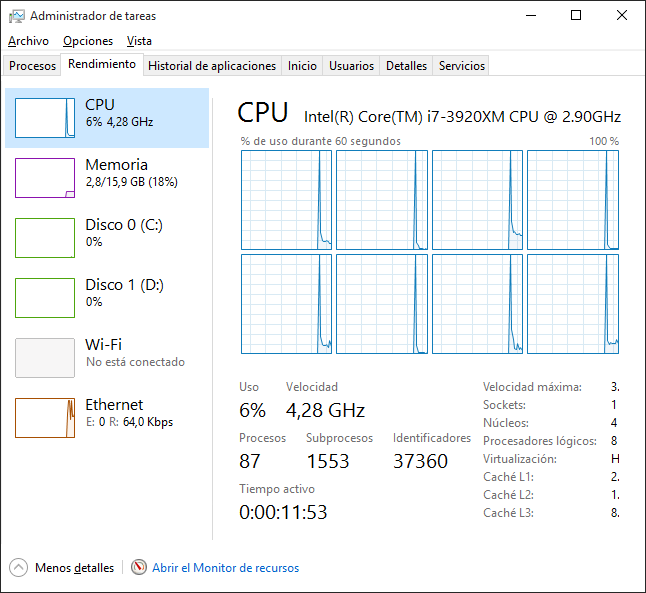Image resolution: width=646 pixels, height=593 pixels.
Task: Select the Wi-Fi graph icon
Action: [x=45, y=358]
